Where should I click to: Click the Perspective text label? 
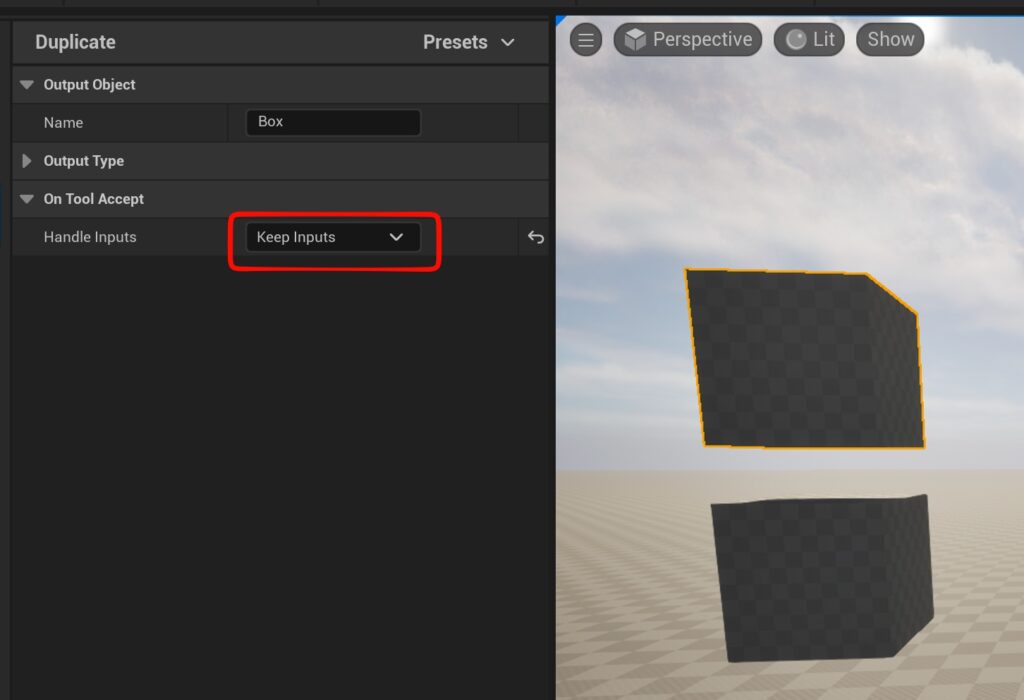pyautogui.click(x=702, y=40)
